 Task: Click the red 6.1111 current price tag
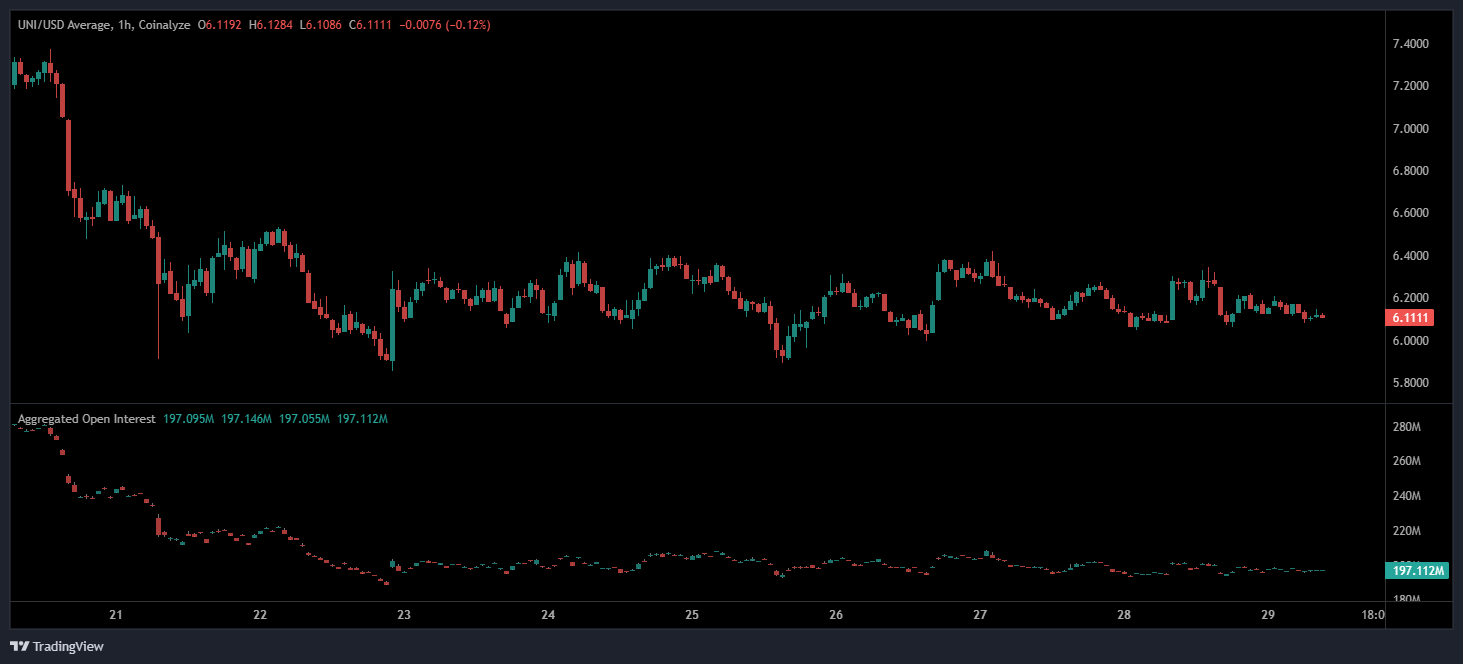[x=1408, y=318]
